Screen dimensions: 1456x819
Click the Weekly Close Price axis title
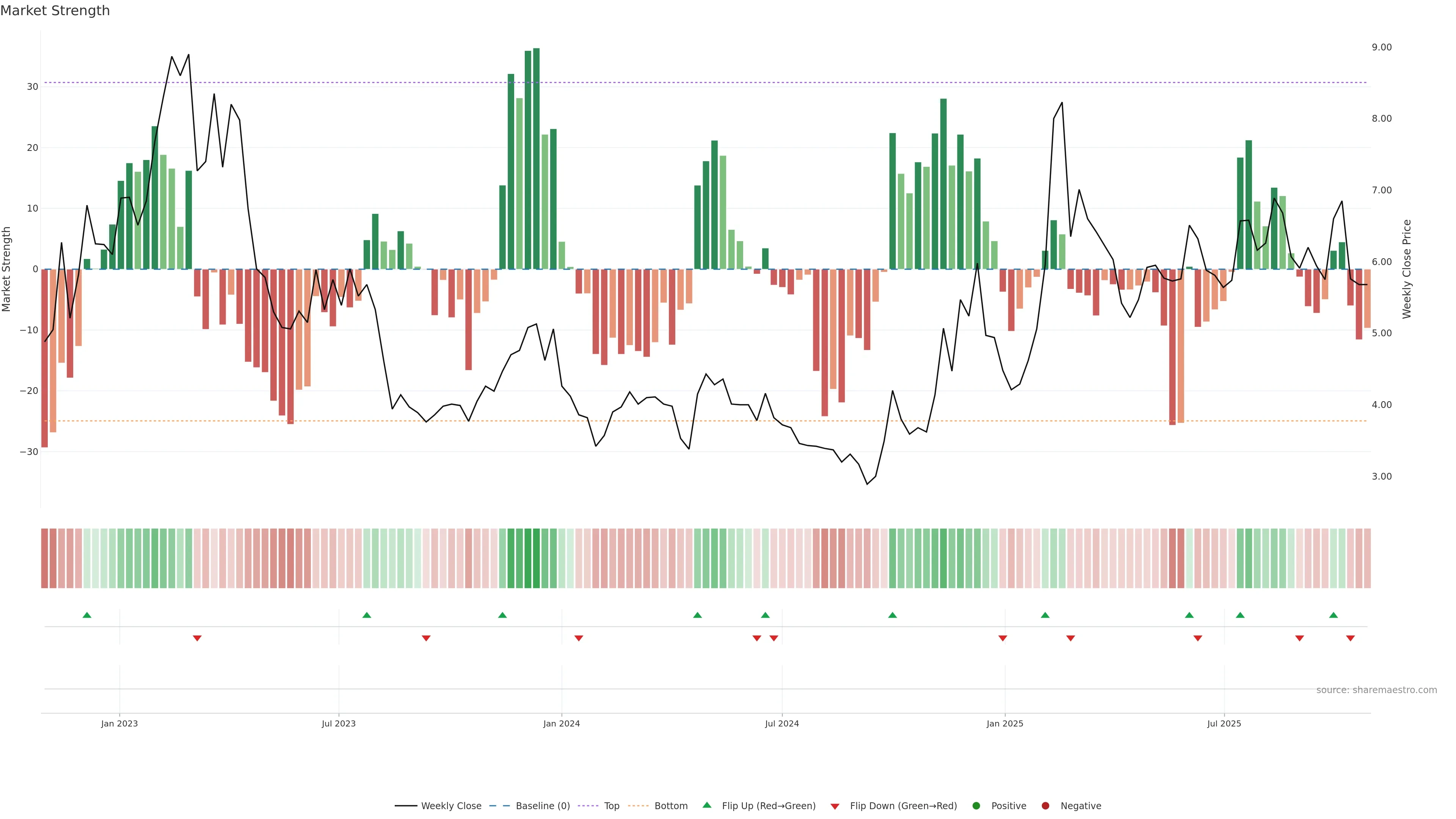pyautogui.click(x=1407, y=269)
